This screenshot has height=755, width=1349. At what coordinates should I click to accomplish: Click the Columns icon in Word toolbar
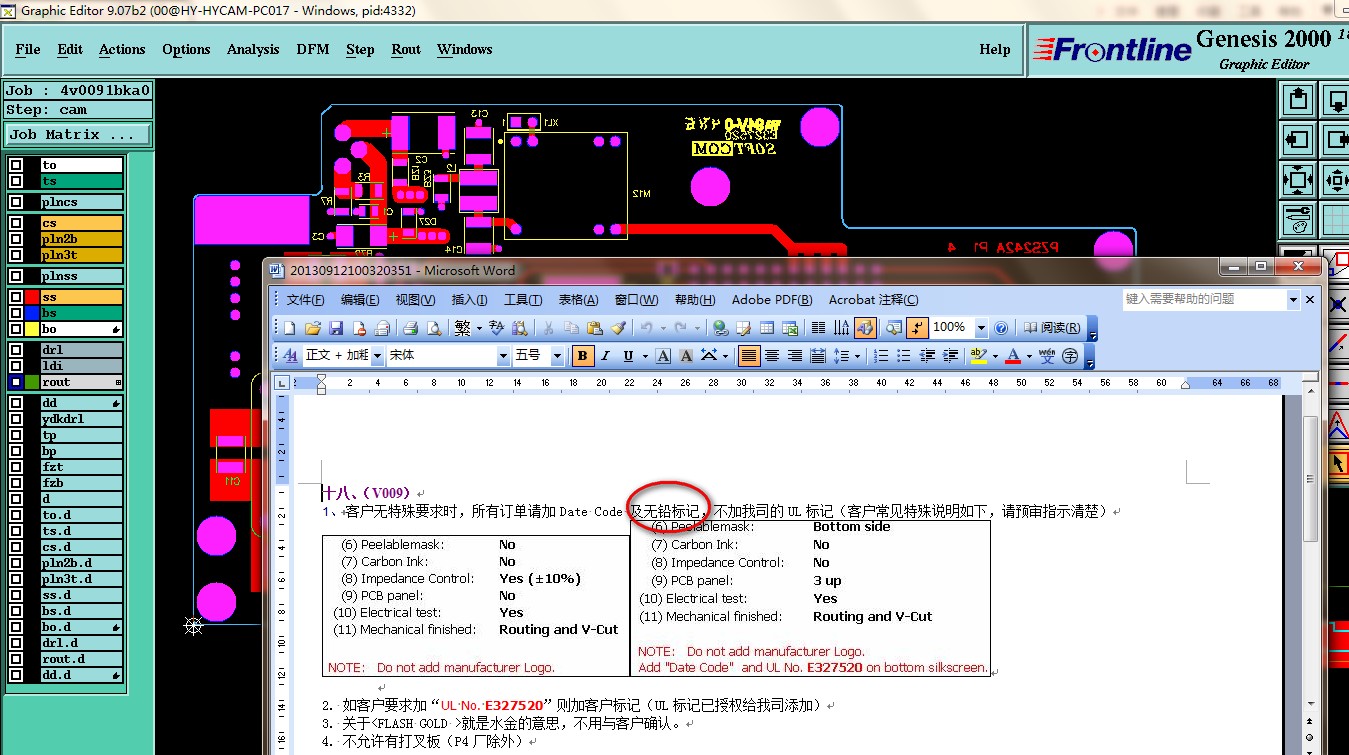click(818, 328)
